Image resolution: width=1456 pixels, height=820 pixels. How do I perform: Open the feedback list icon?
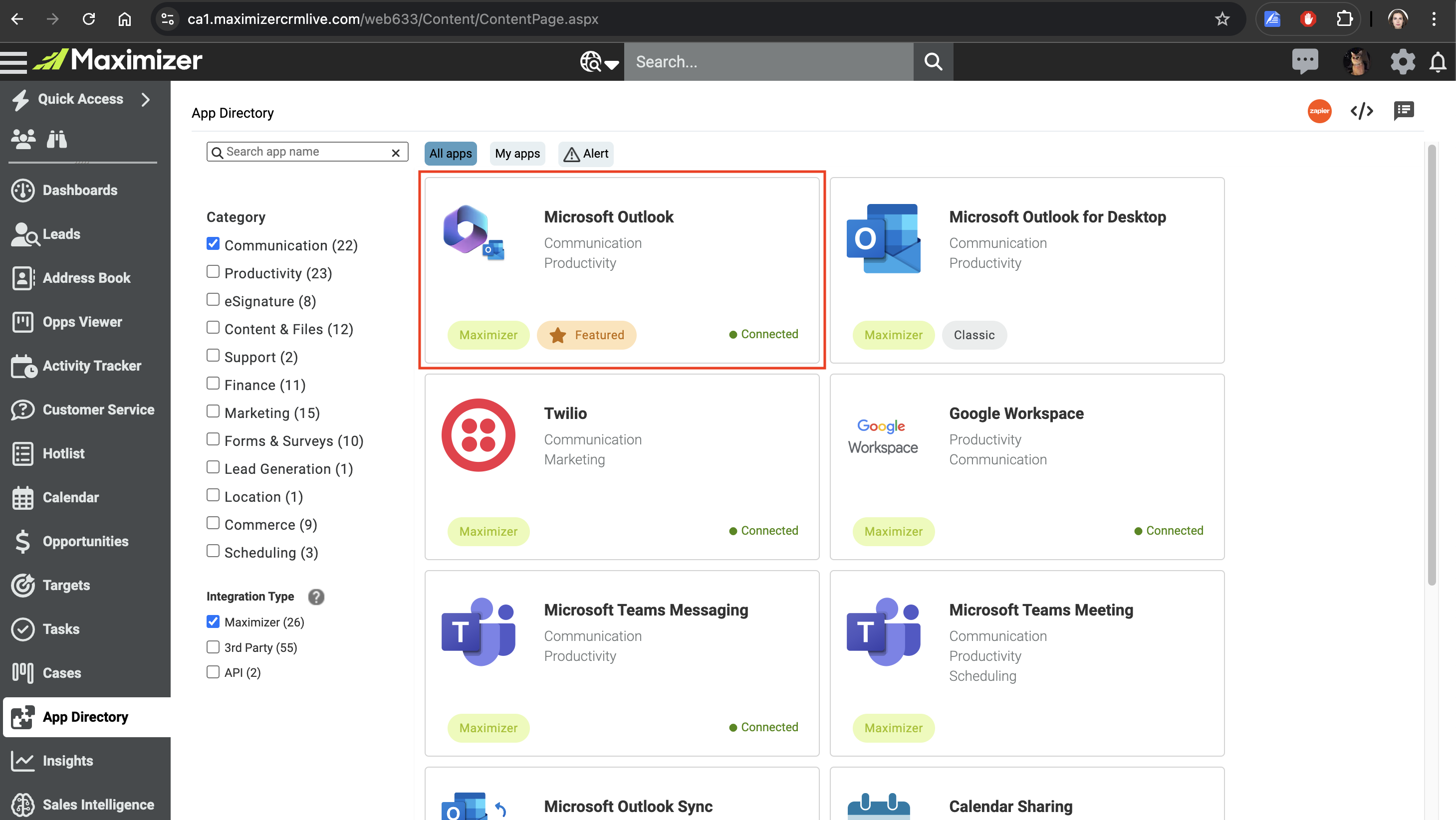pos(1404,111)
